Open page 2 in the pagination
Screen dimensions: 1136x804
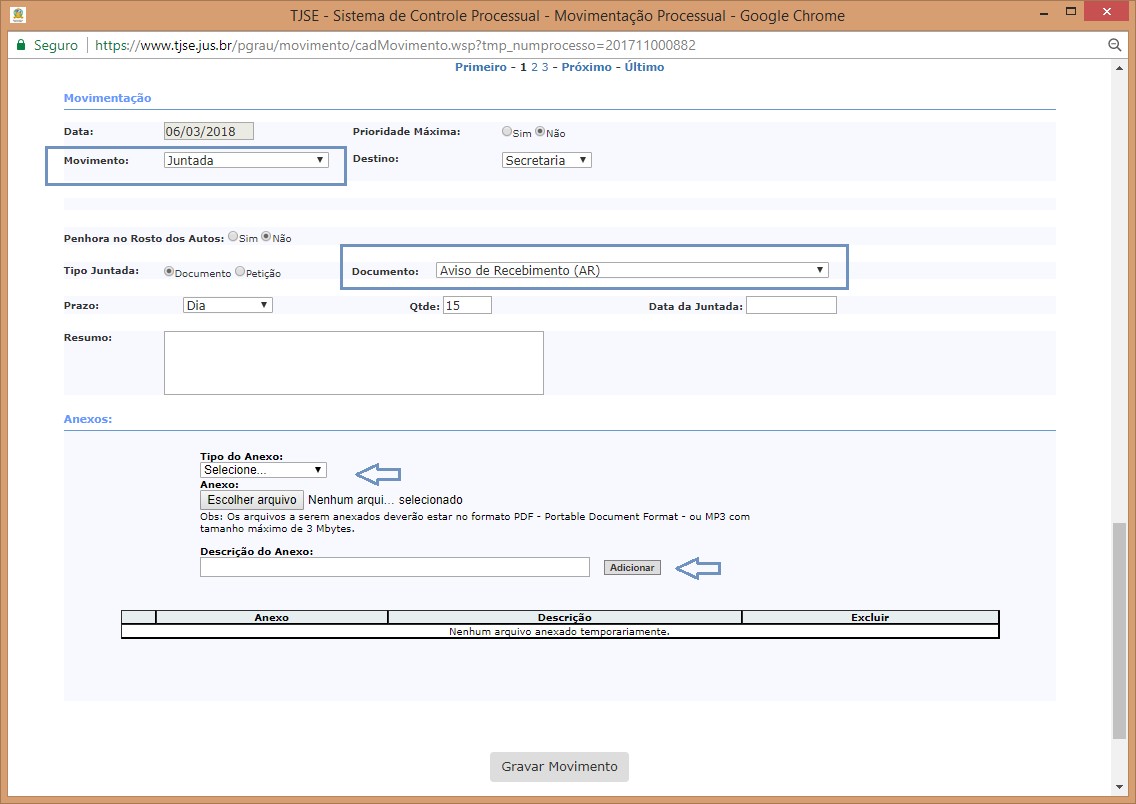pyautogui.click(x=534, y=67)
